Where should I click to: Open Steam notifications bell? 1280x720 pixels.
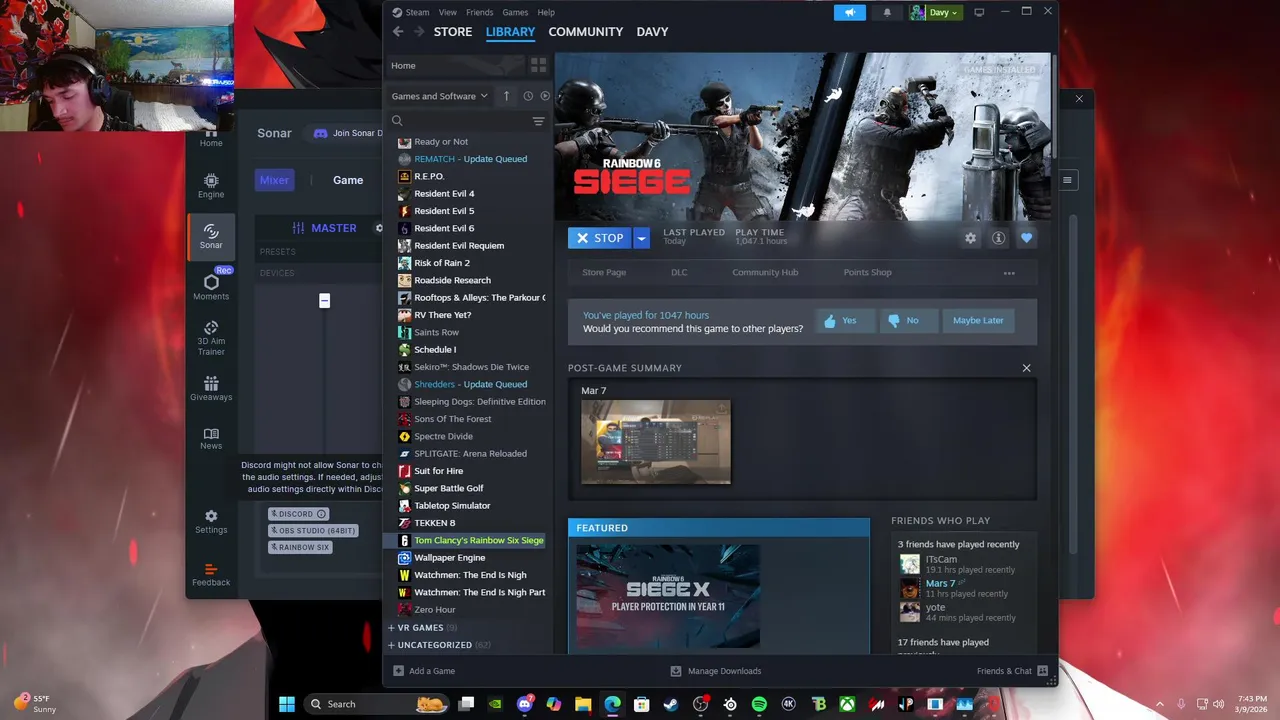(887, 12)
